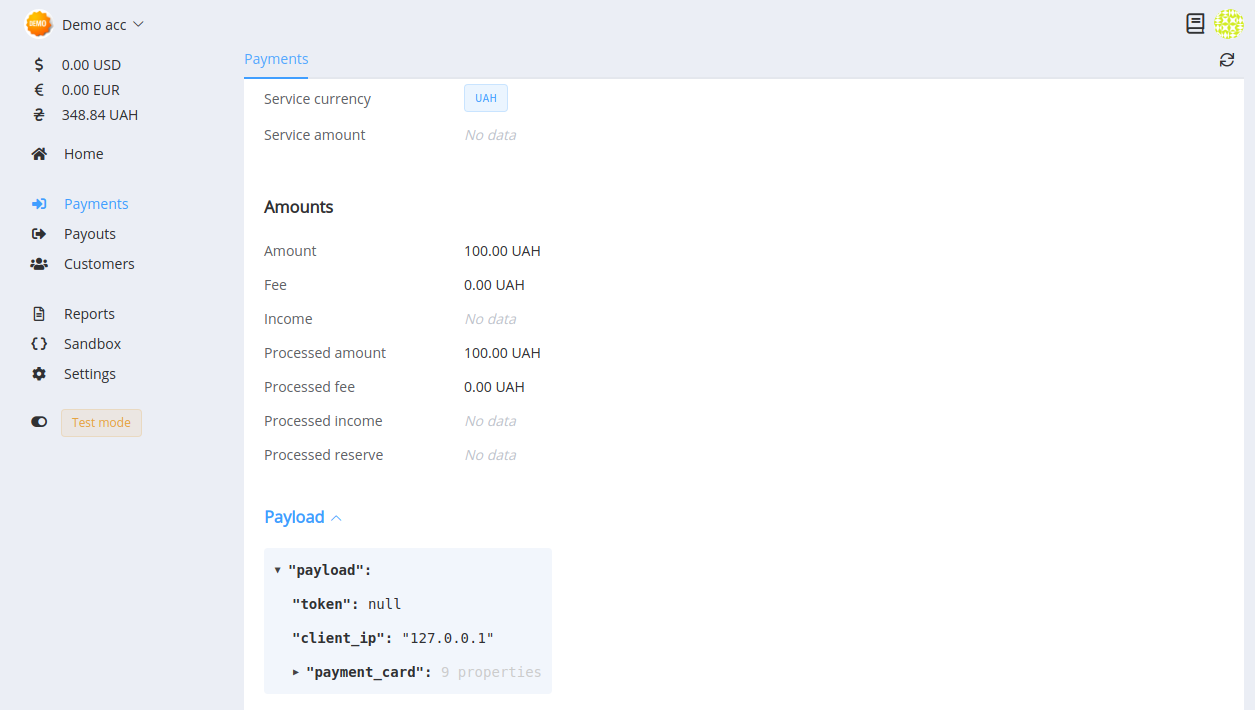
Task: Collapse the payload JSON node triangle
Action: coord(277,569)
